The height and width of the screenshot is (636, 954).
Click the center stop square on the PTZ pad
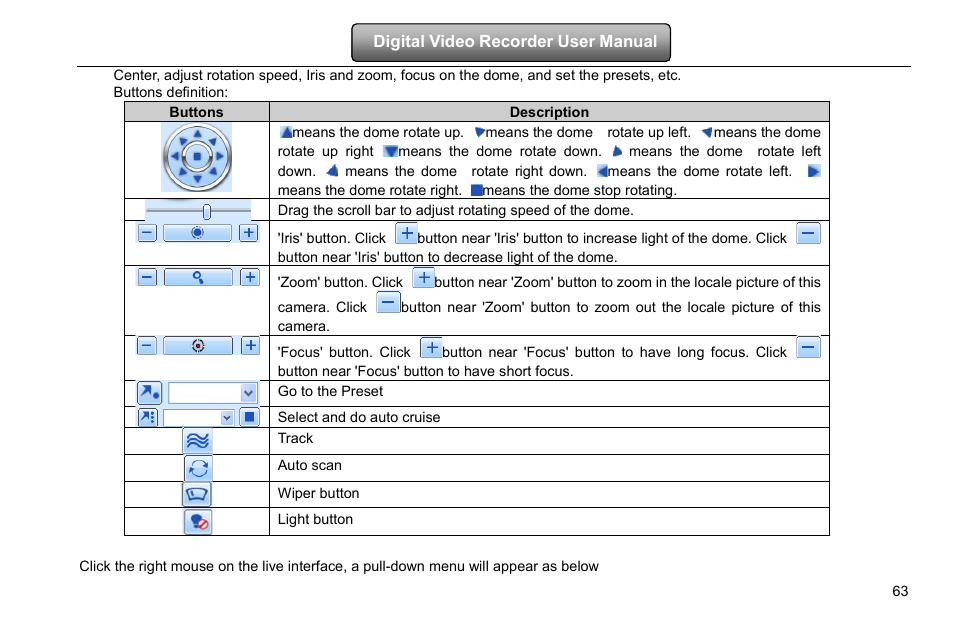pyautogui.click(x=197, y=156)
